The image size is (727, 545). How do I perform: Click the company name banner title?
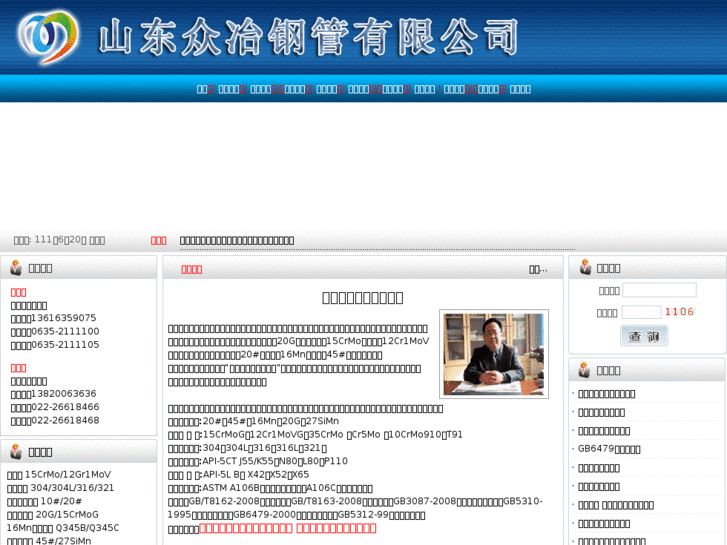308,37
